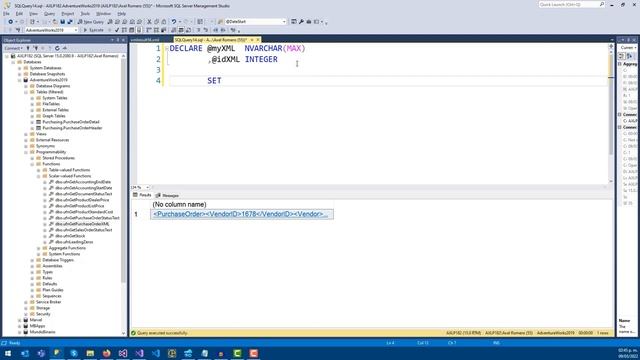Click the Parse checkmark icon

117,30
